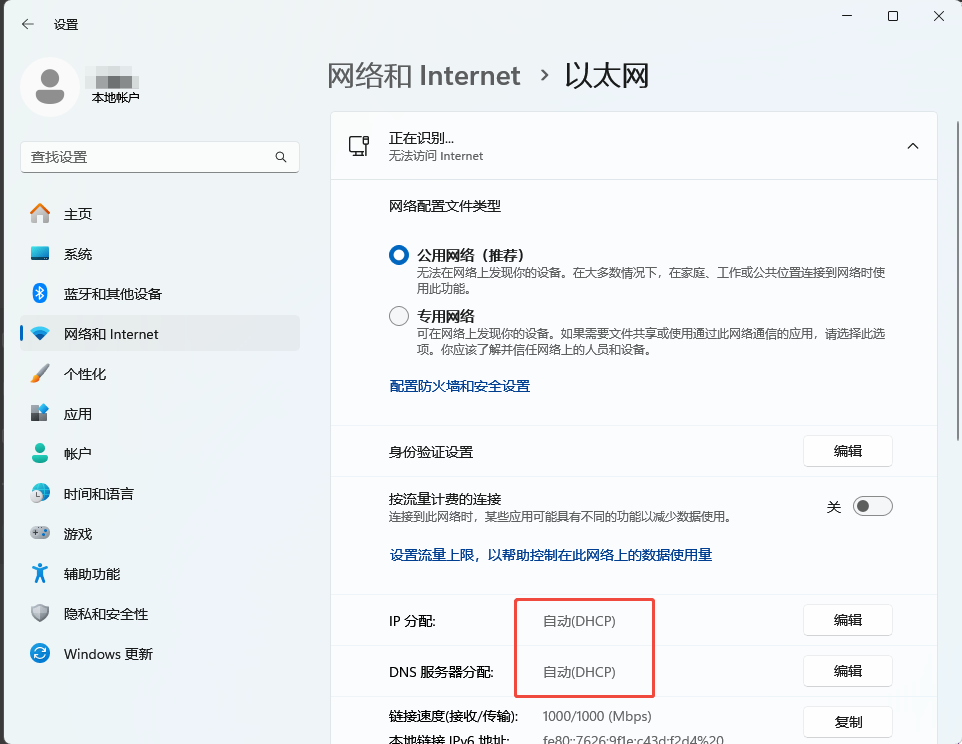The image size is (962, 744).
Task: Click 编辑 for 身份验证设置
Action: tap(848, 451)
